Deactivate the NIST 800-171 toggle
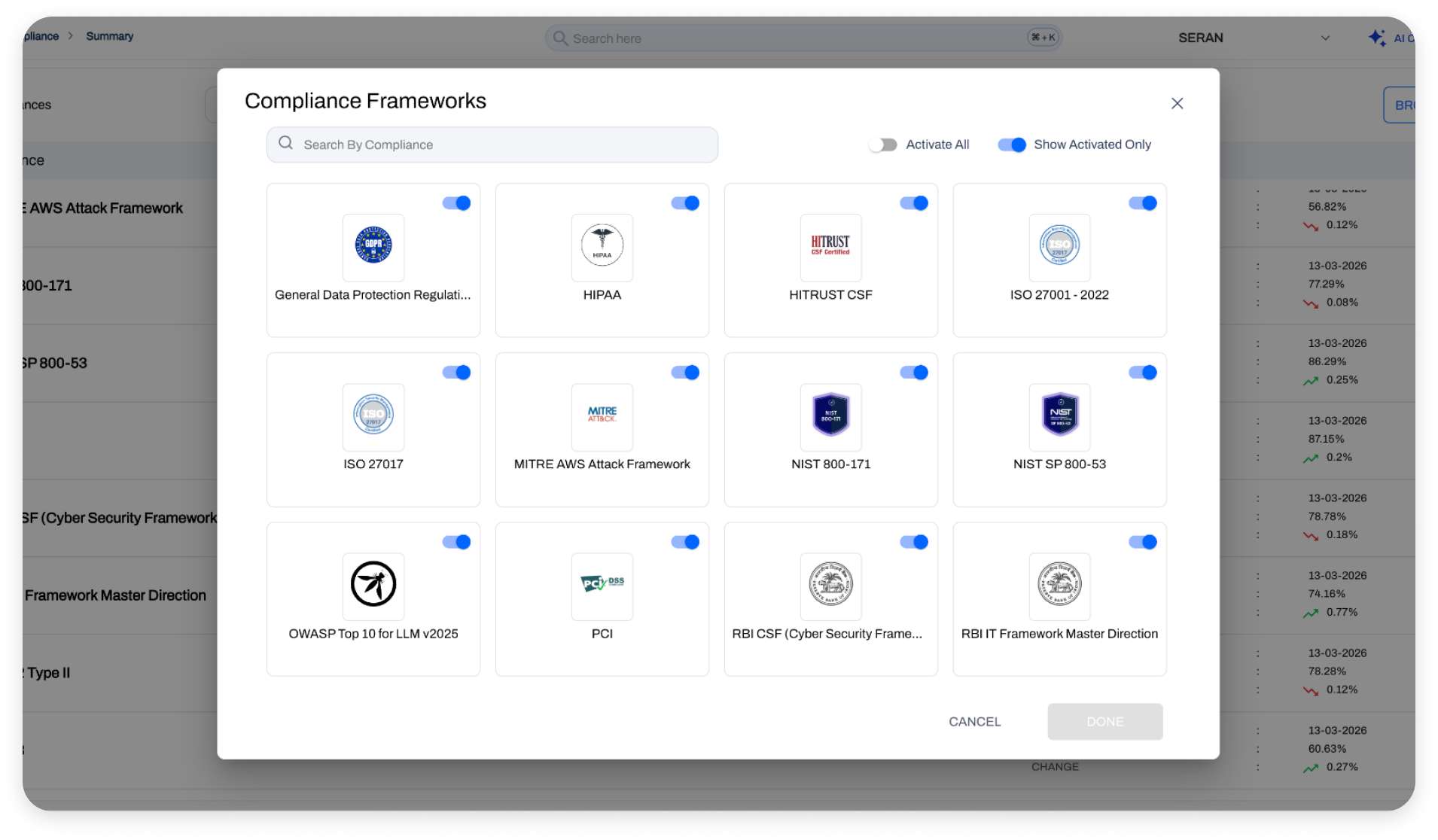This screenshot has height=840, width=1438. click(914, 373)
